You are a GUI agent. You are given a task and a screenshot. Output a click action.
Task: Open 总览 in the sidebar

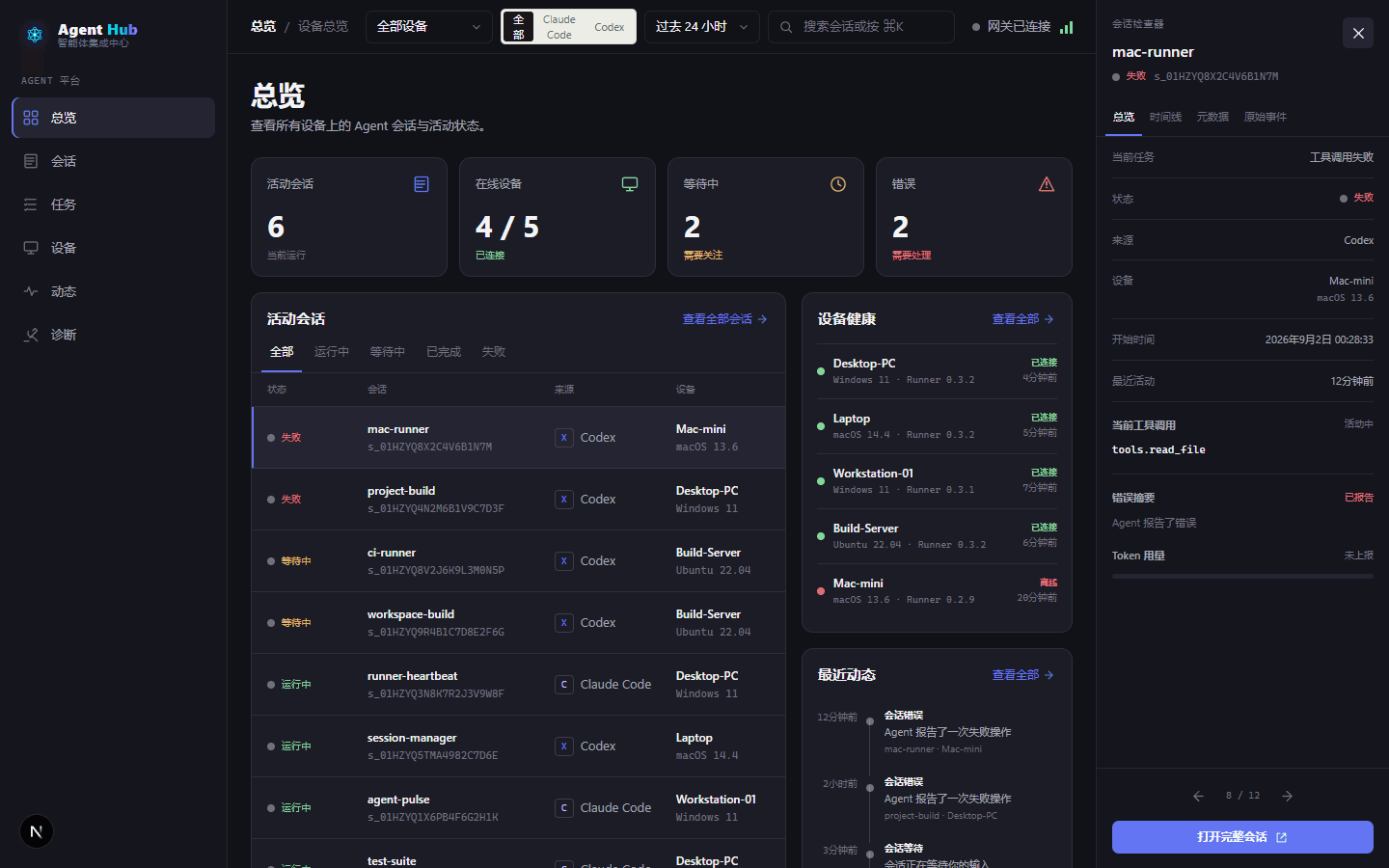pos(114,118)
